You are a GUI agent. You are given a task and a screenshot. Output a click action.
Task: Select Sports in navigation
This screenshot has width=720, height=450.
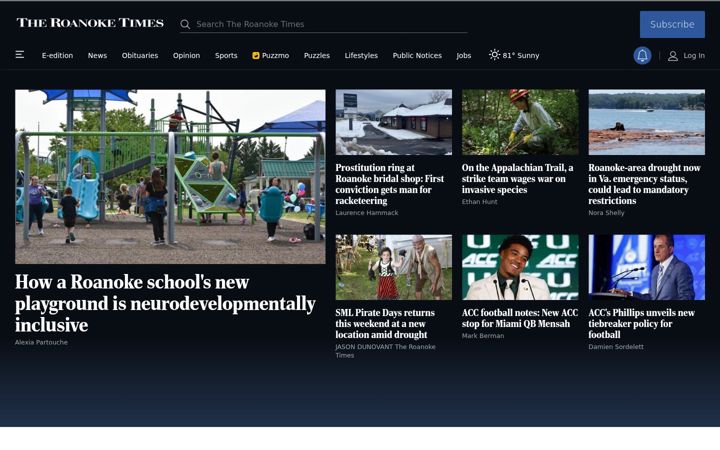[x=226, y=56]
